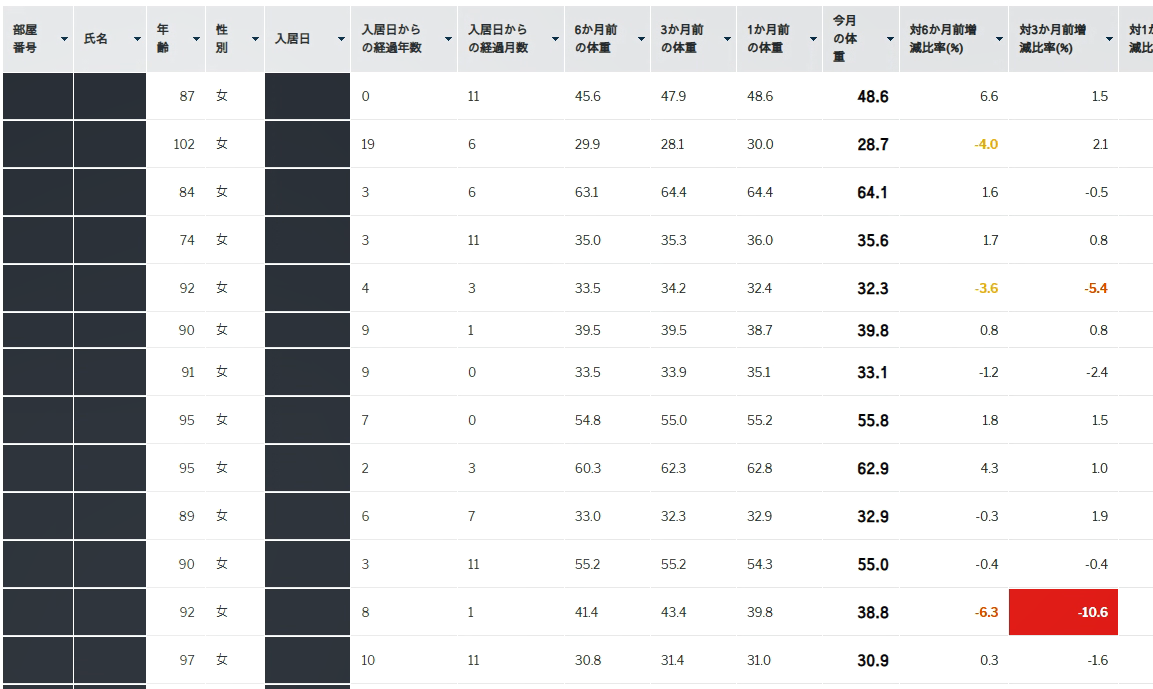Viewport: 1153px width, 689px height.
Task: Select the current weight cell 64.1
Action: click(872, 192)
